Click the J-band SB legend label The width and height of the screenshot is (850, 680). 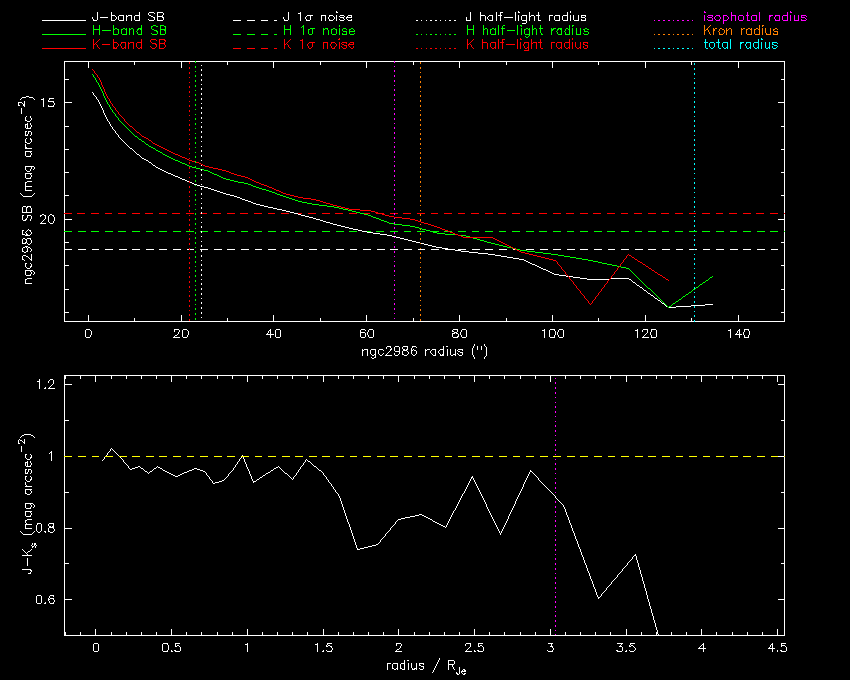tap(127, 18)
